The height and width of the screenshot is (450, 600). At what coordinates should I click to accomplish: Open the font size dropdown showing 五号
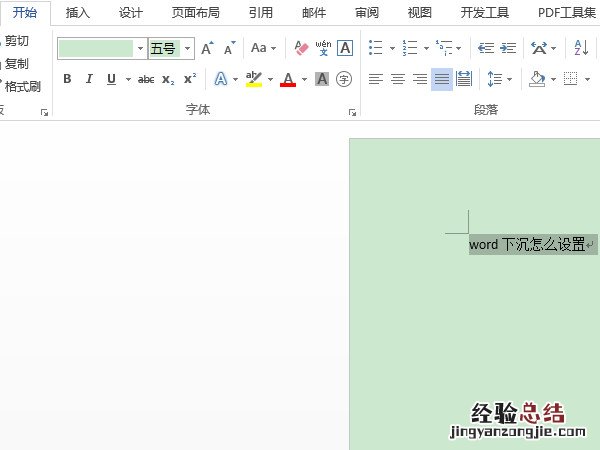click(188, 48)
